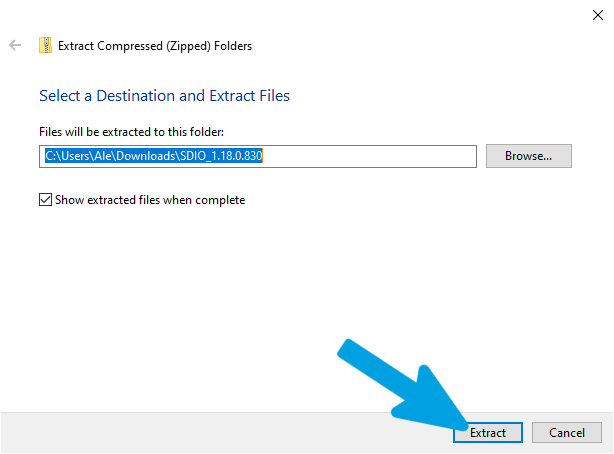Image resolution: width=614 pixels, height=454 pixels.
Task: Open the Browse... folder picker
Action: (x=529, y=156)
